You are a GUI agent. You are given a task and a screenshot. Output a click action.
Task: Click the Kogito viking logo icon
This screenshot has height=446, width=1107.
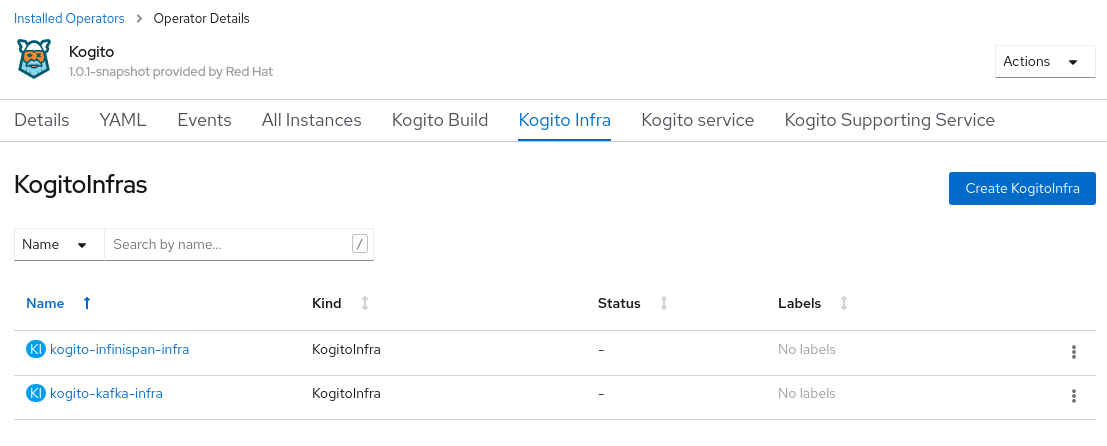click(x=35, y=59)
